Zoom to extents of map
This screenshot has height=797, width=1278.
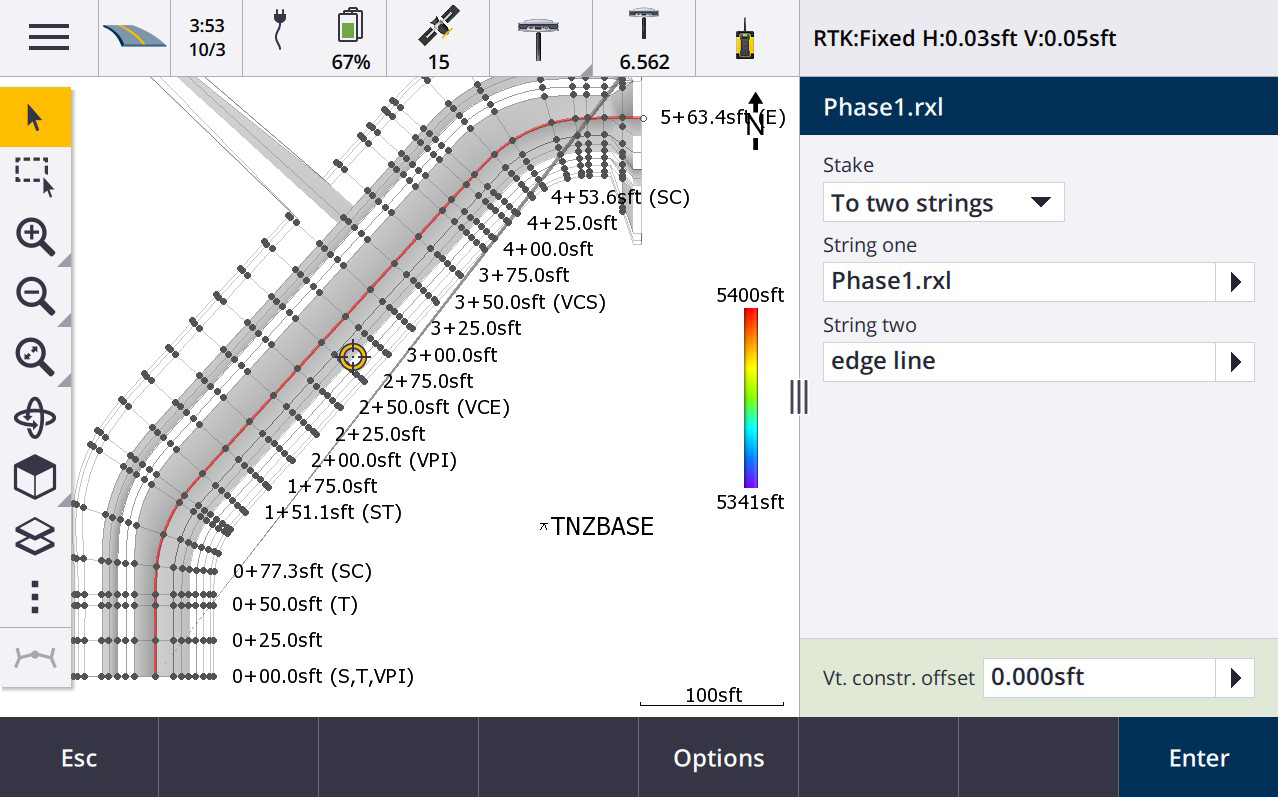[35, 356]
